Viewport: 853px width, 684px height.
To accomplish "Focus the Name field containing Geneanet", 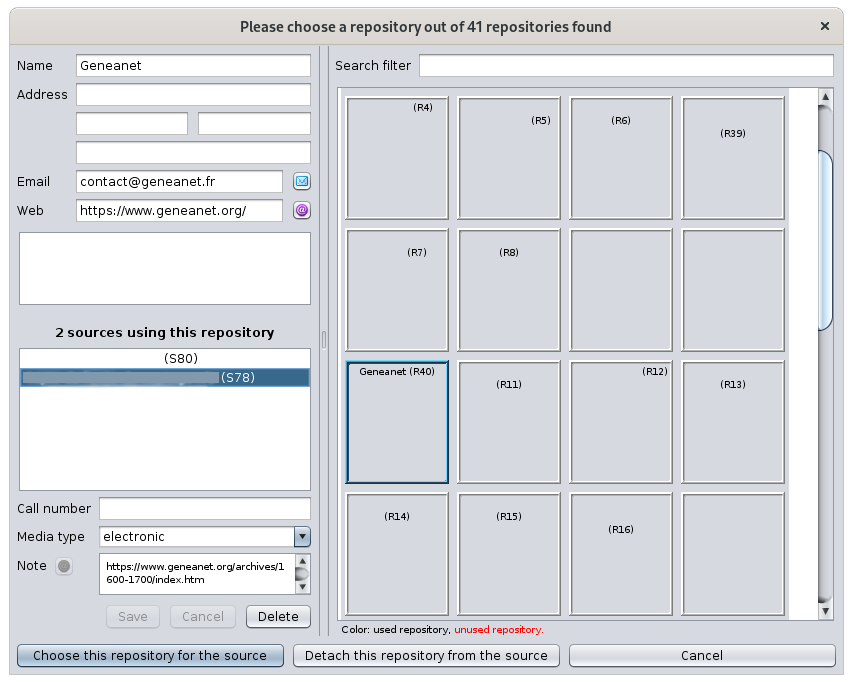I will [193, 65].
